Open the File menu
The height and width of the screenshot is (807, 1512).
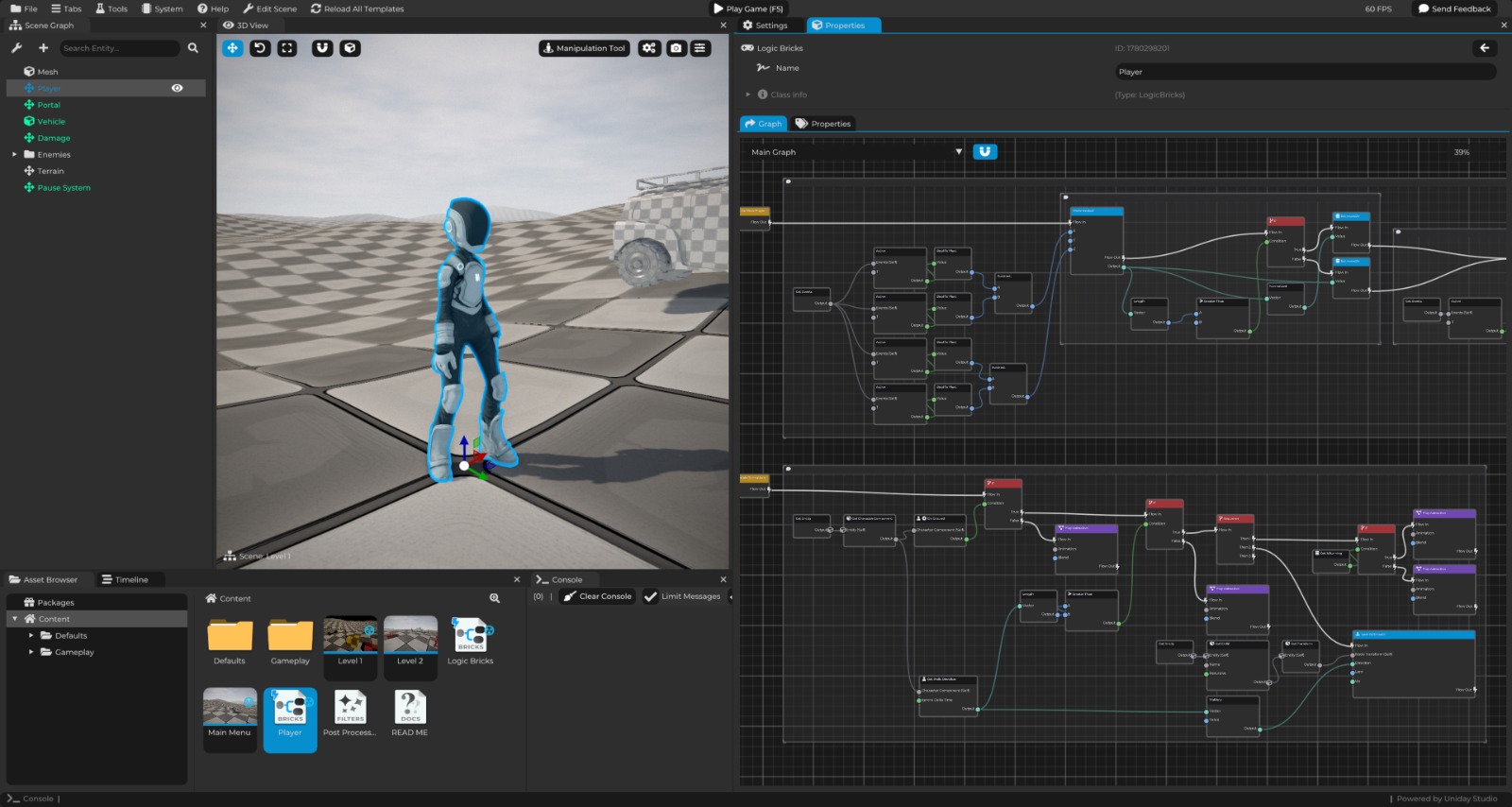24,9
